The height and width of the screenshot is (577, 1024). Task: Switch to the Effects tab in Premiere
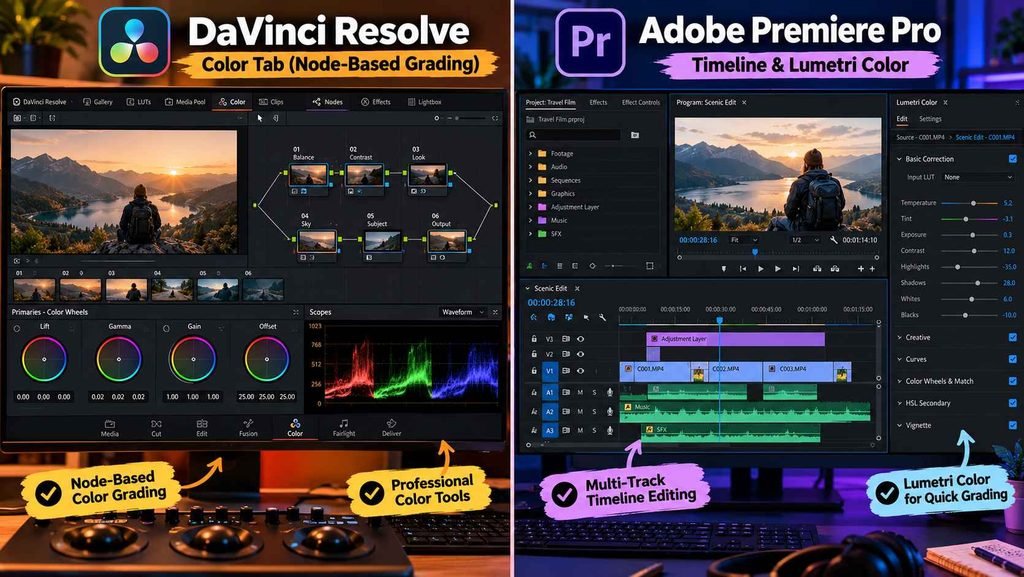[598, 102]
